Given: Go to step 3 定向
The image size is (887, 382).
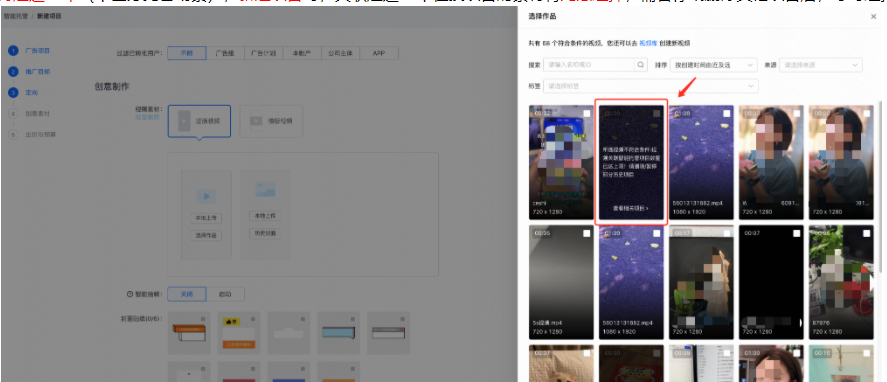Looking at the screenshot, I should 24,92.
